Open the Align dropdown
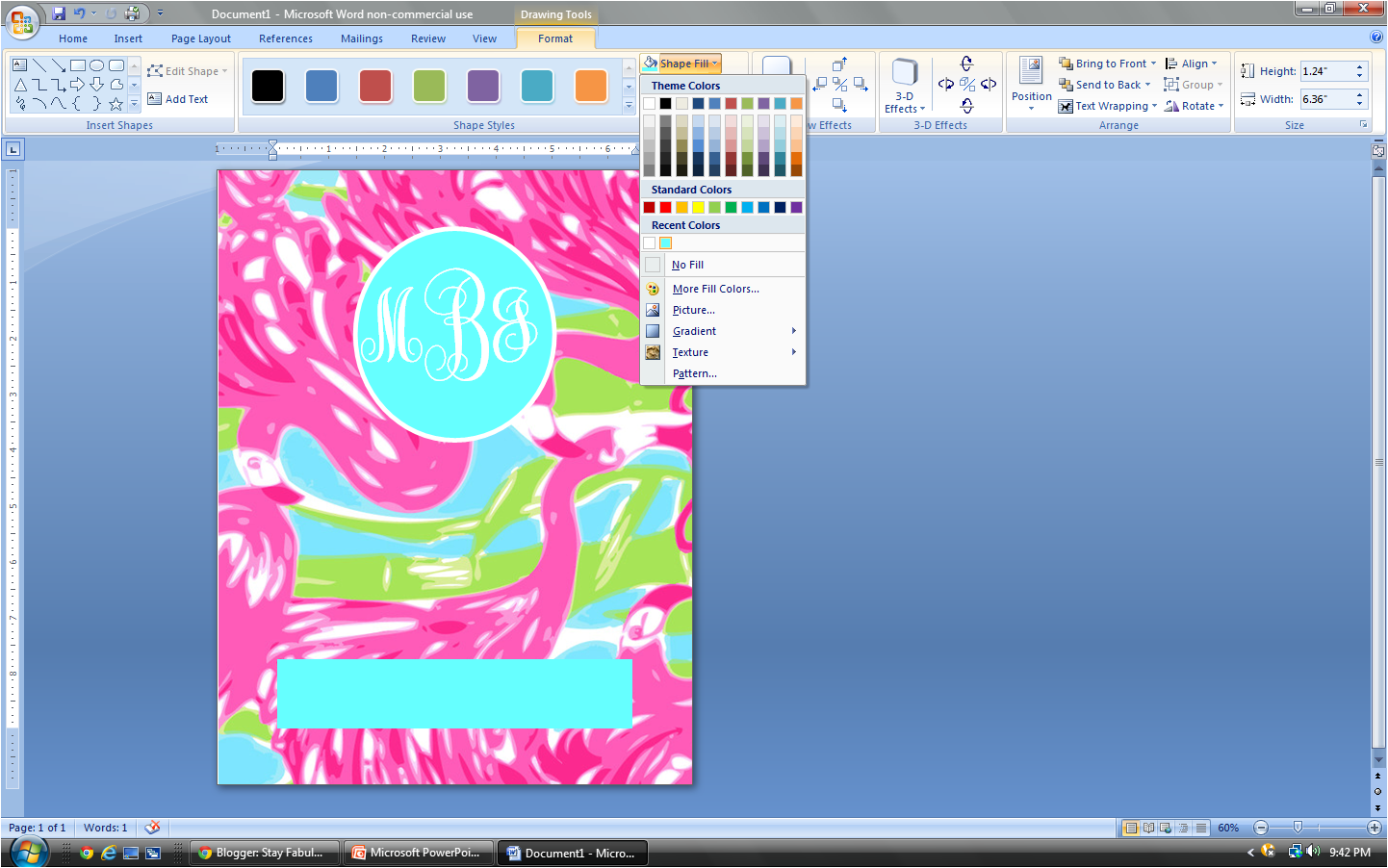The image size is (1388, 868). point(1191,64)
